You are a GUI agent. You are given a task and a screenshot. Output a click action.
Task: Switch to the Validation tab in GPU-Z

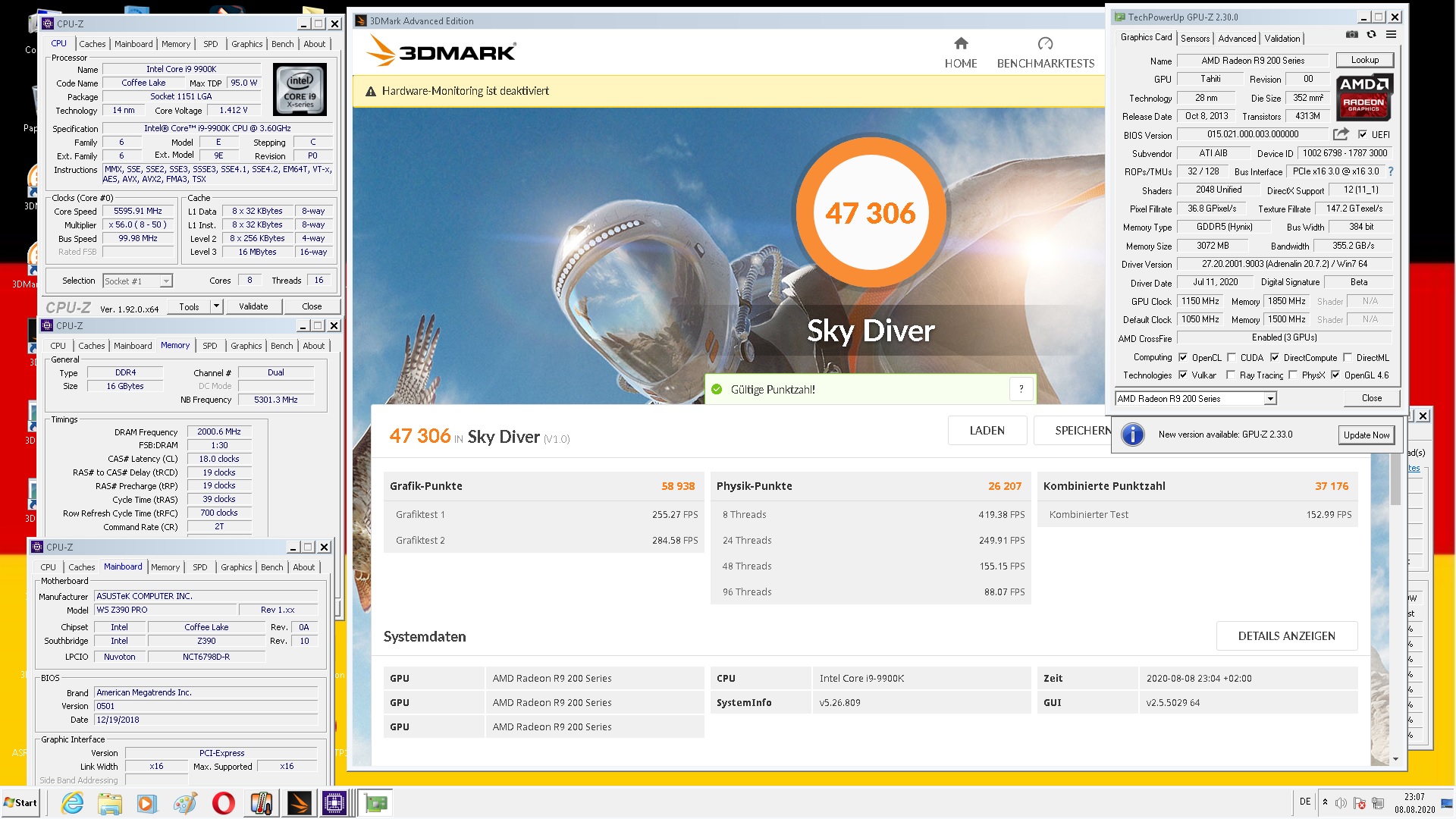(x=1282, y=39)
